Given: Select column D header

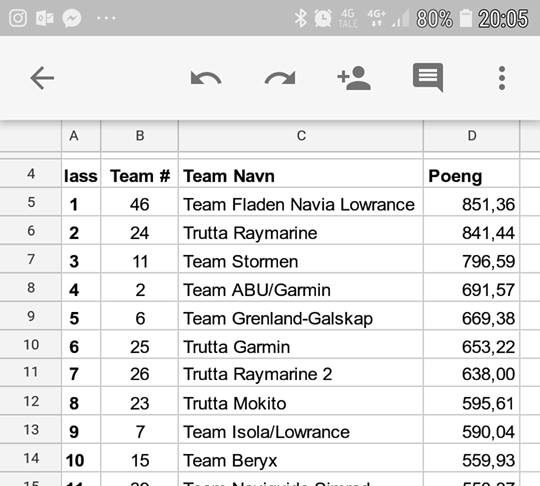Looking at the screenshot, I should [471, 136].
